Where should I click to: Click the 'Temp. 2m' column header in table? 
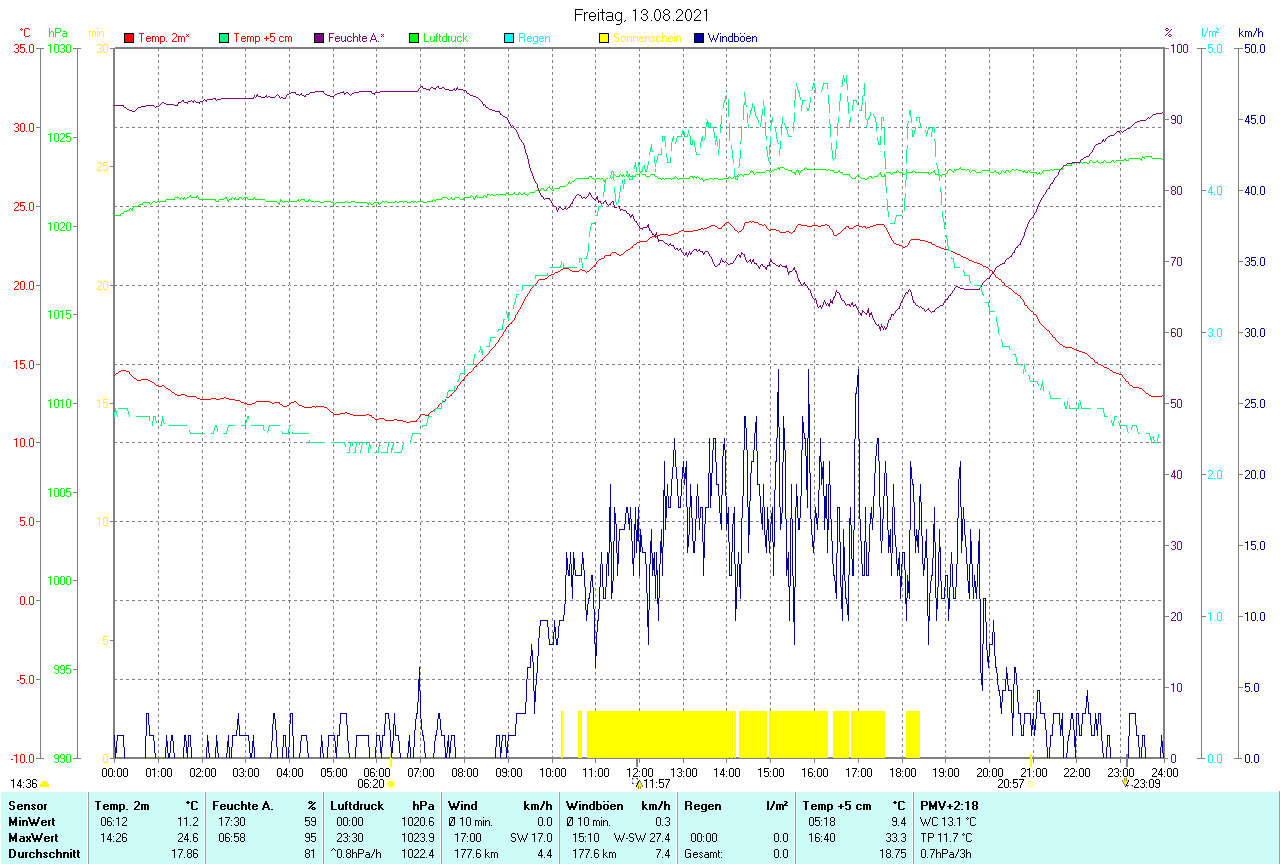click(122, 805)
